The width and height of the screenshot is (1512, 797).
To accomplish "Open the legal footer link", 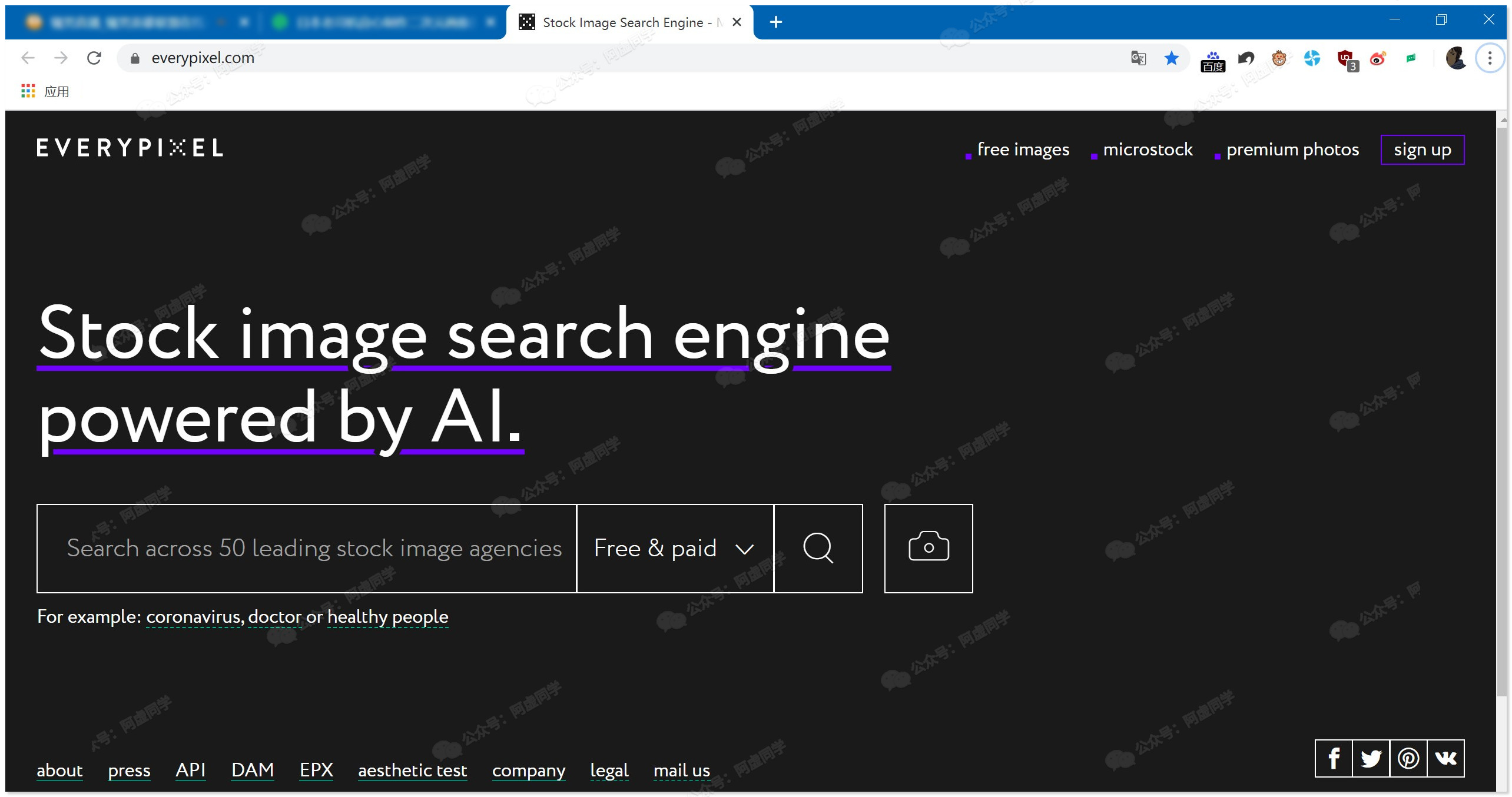I will click(609, 770).
